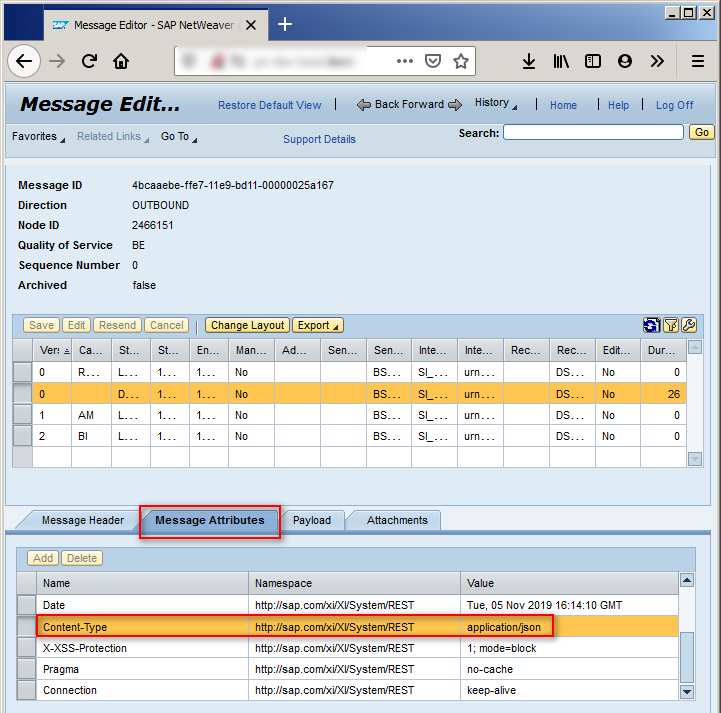Screen dimensions: 721x713
Task: Click the Log Off link
Action: point(675,105)
